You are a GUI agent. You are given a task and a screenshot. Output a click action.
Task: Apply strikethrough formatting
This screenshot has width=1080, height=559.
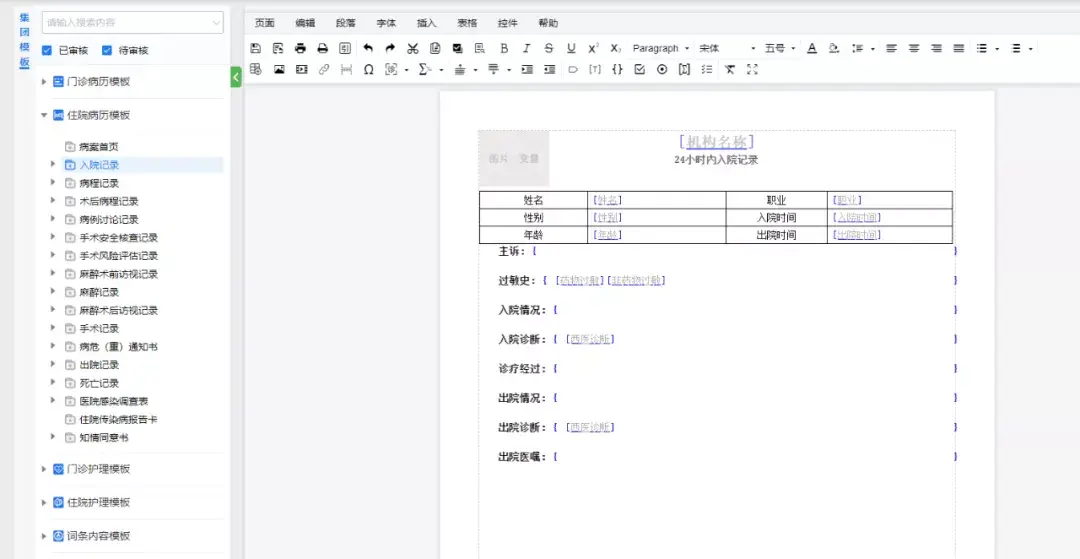click(549, 48)
